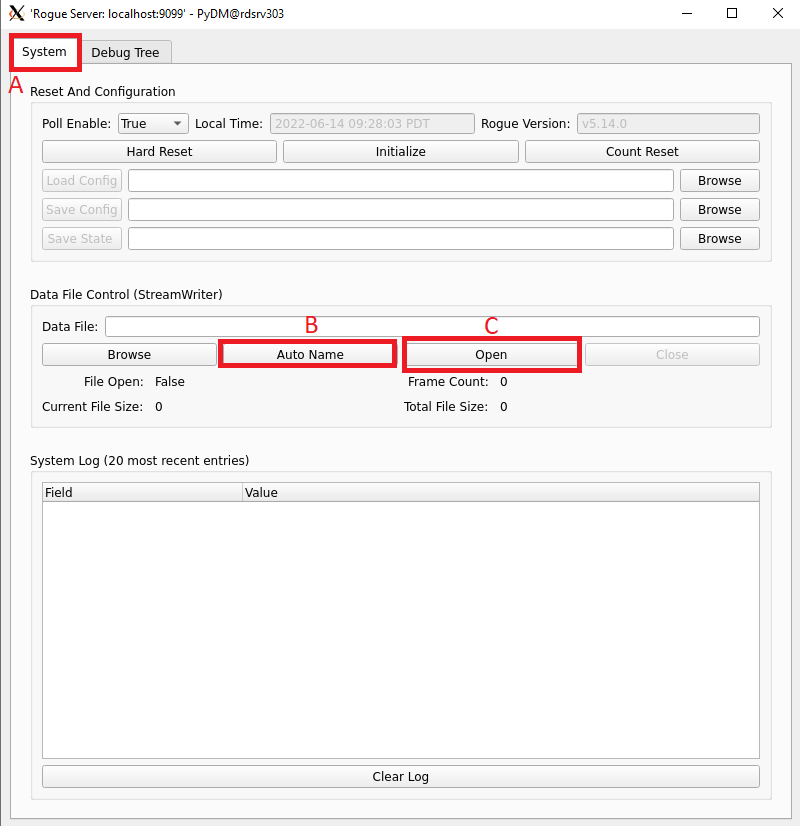Clear the system log

coord(400,776)
